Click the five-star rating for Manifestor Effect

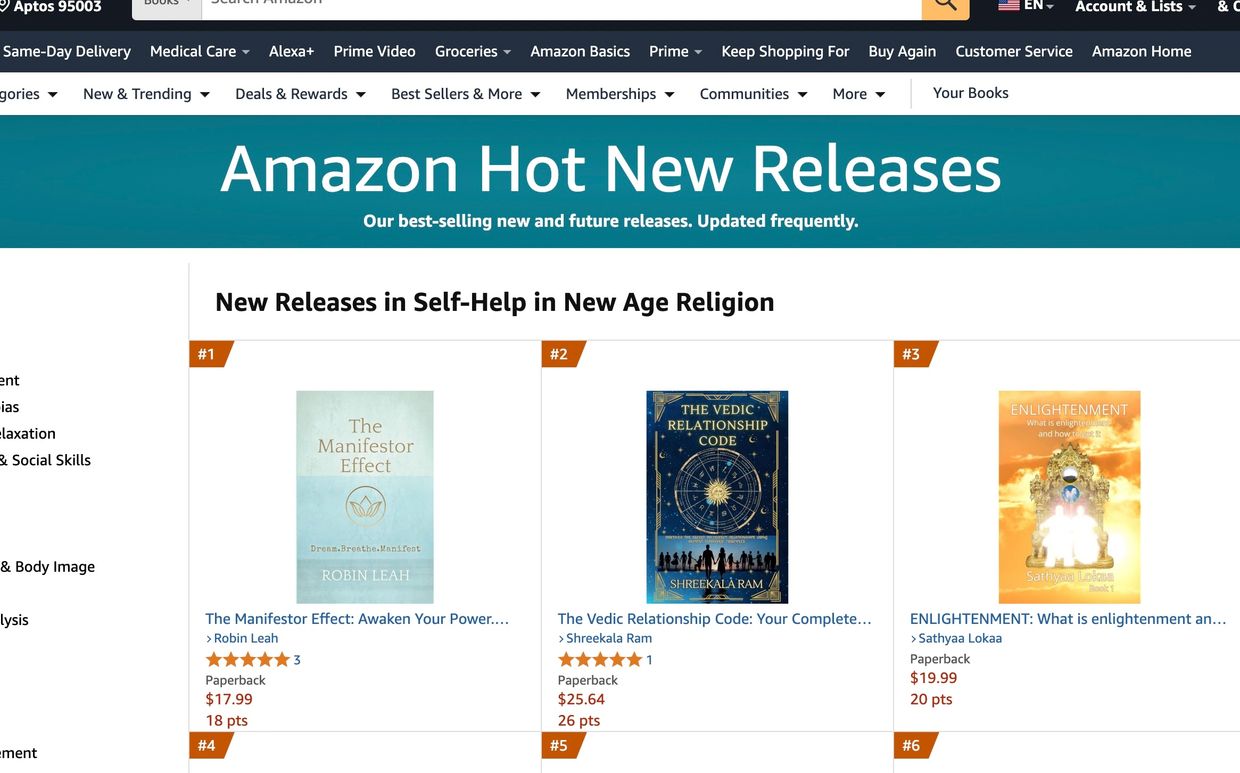247,660
